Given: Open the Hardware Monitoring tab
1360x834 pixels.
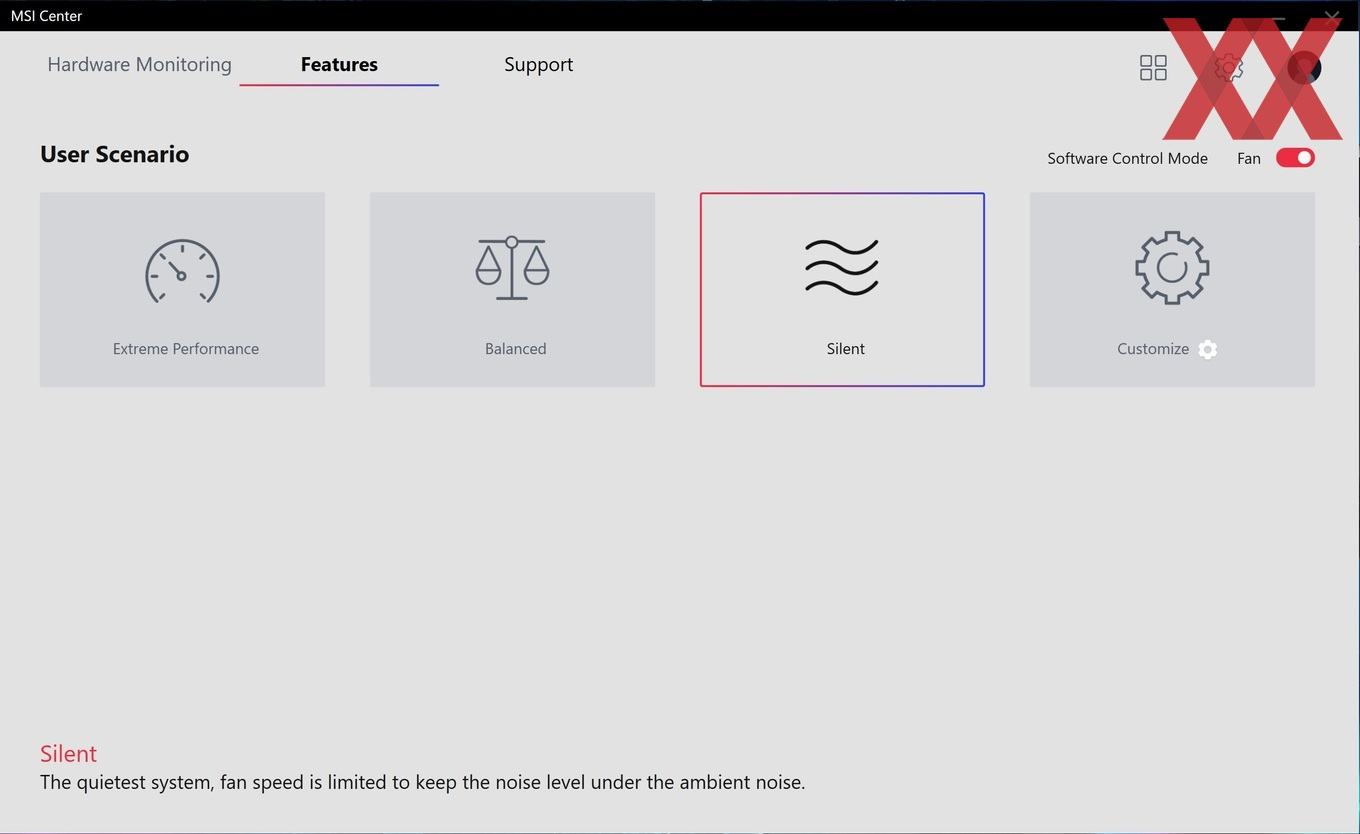Looking at the screenshot, I should coord(139,64).
